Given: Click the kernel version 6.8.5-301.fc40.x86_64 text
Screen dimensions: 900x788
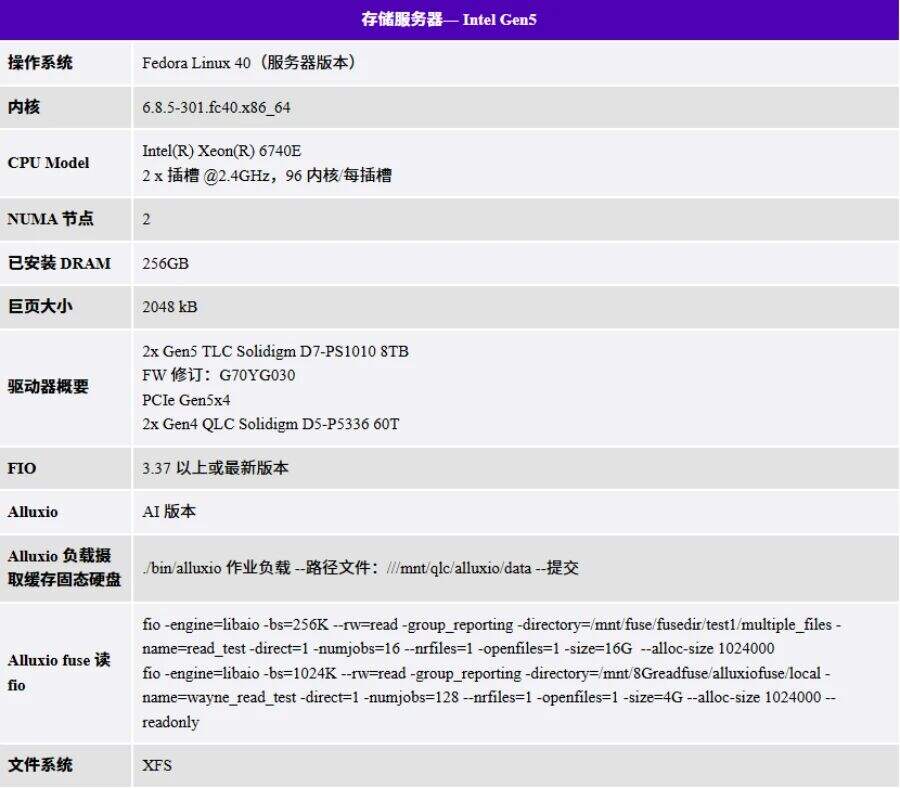Looking at the screenshot, I should click(217, 107).
